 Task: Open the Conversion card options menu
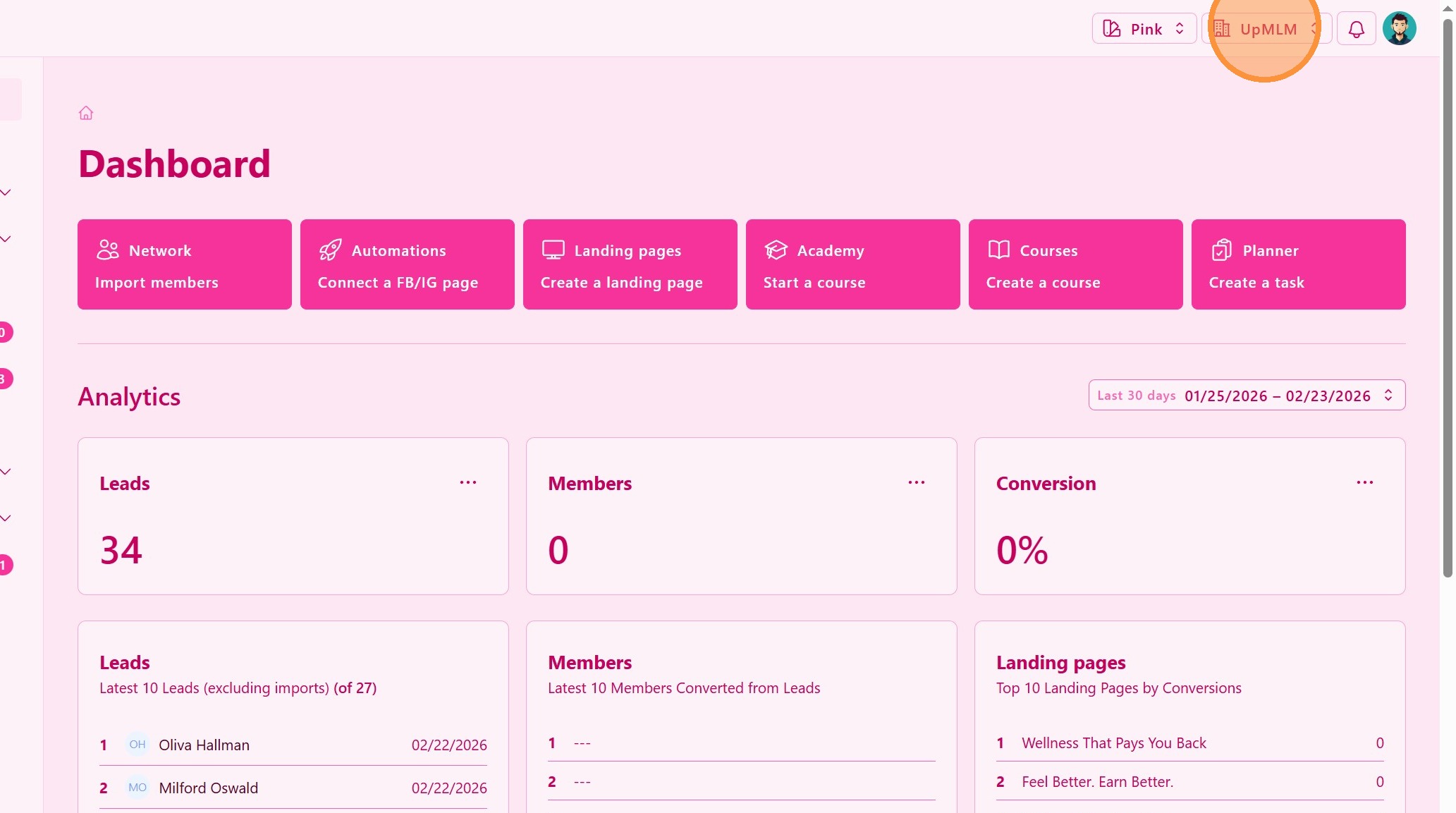tap(1364, 483)
